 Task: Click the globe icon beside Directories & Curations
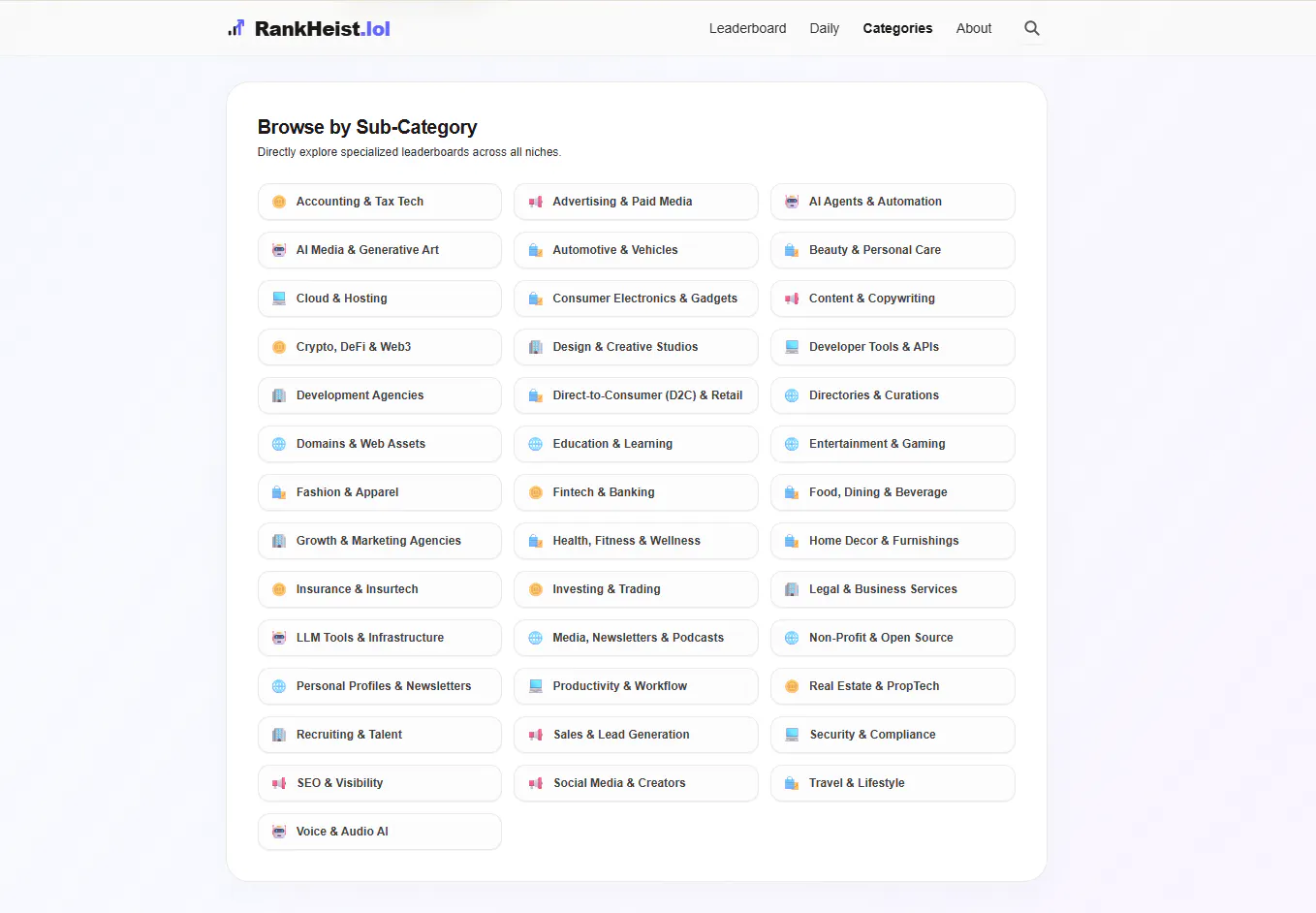pyautogui.click(x=792, y=395)
